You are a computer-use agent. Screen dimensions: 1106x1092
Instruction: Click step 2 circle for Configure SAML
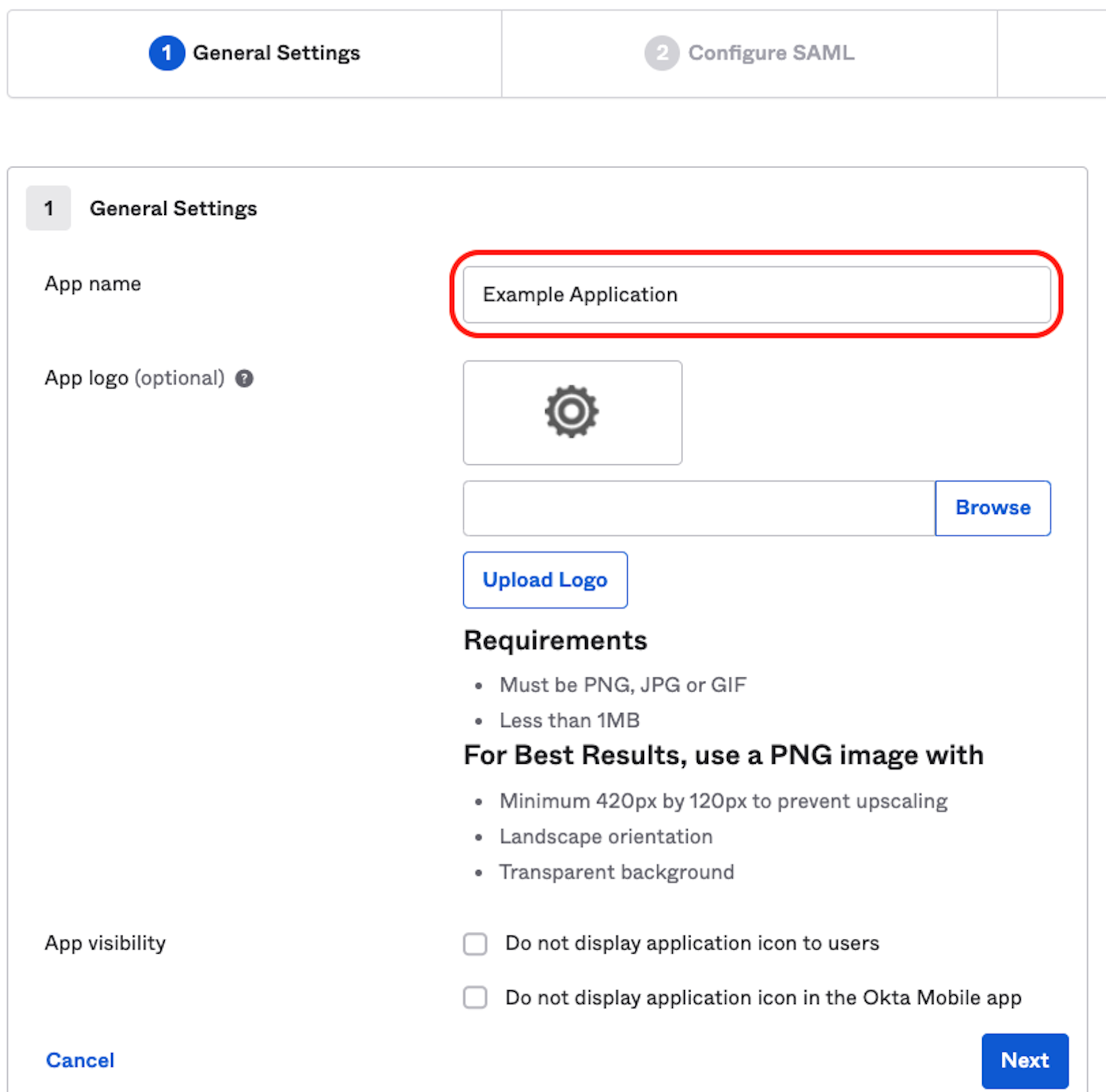(661, 53)
